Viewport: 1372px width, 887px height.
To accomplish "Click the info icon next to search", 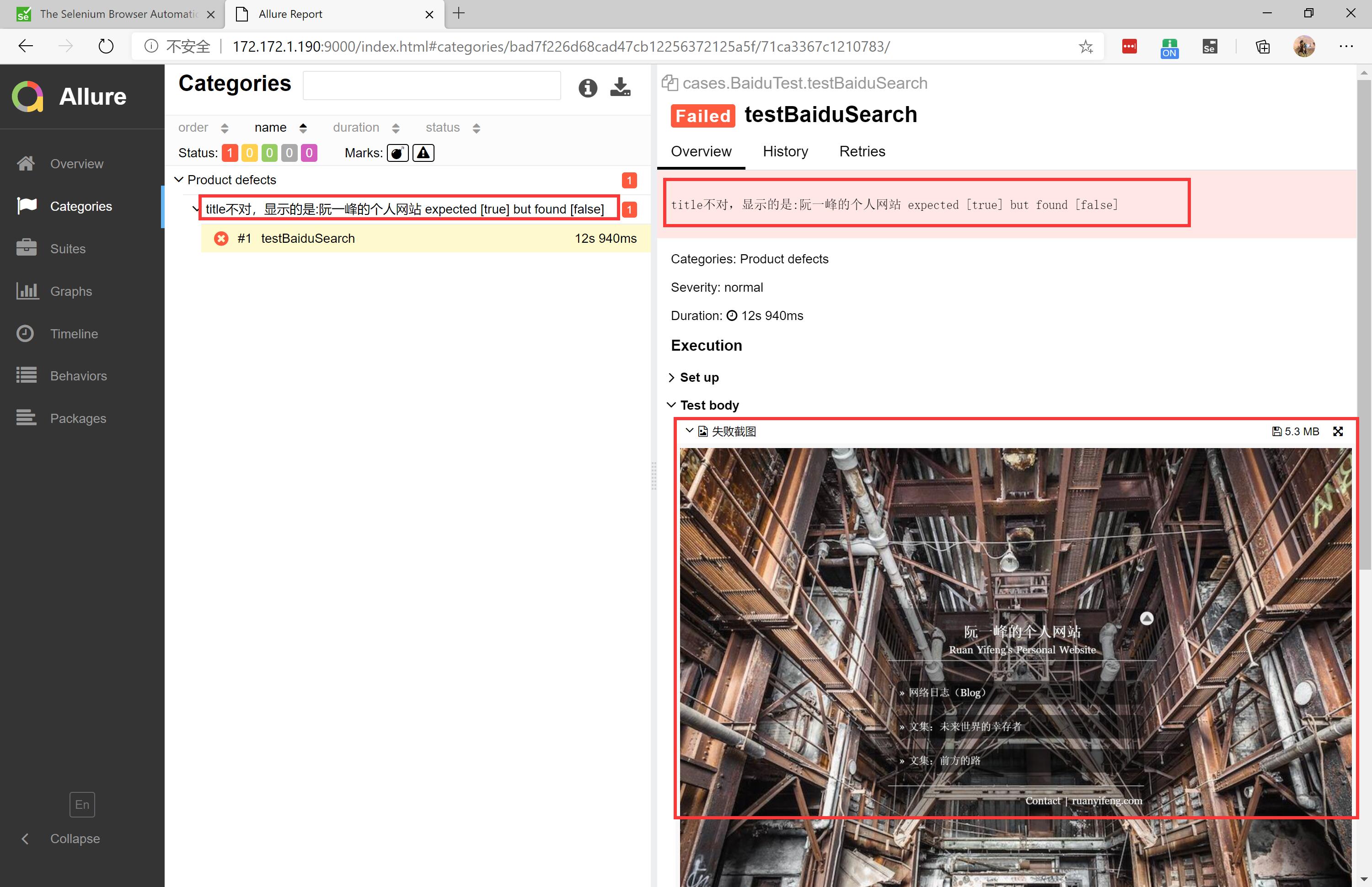I will coord(588,87).
